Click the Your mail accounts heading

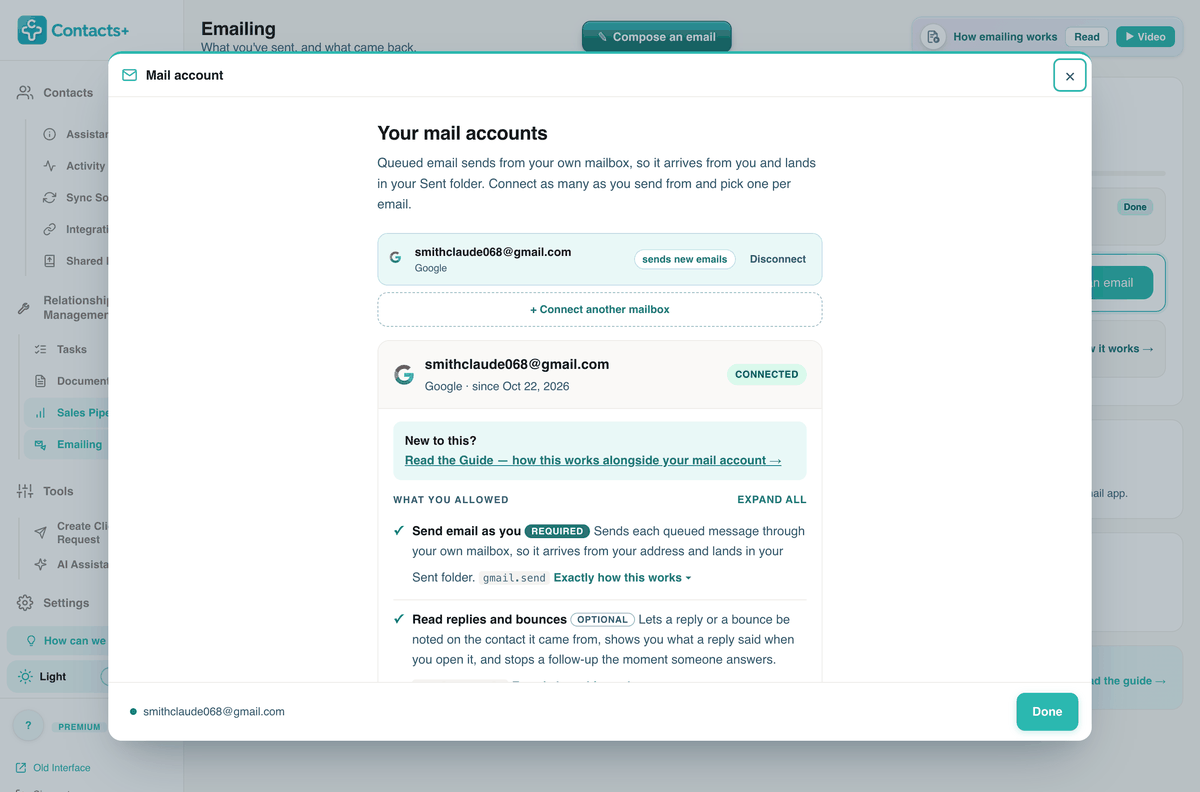(x=462, y=133)
